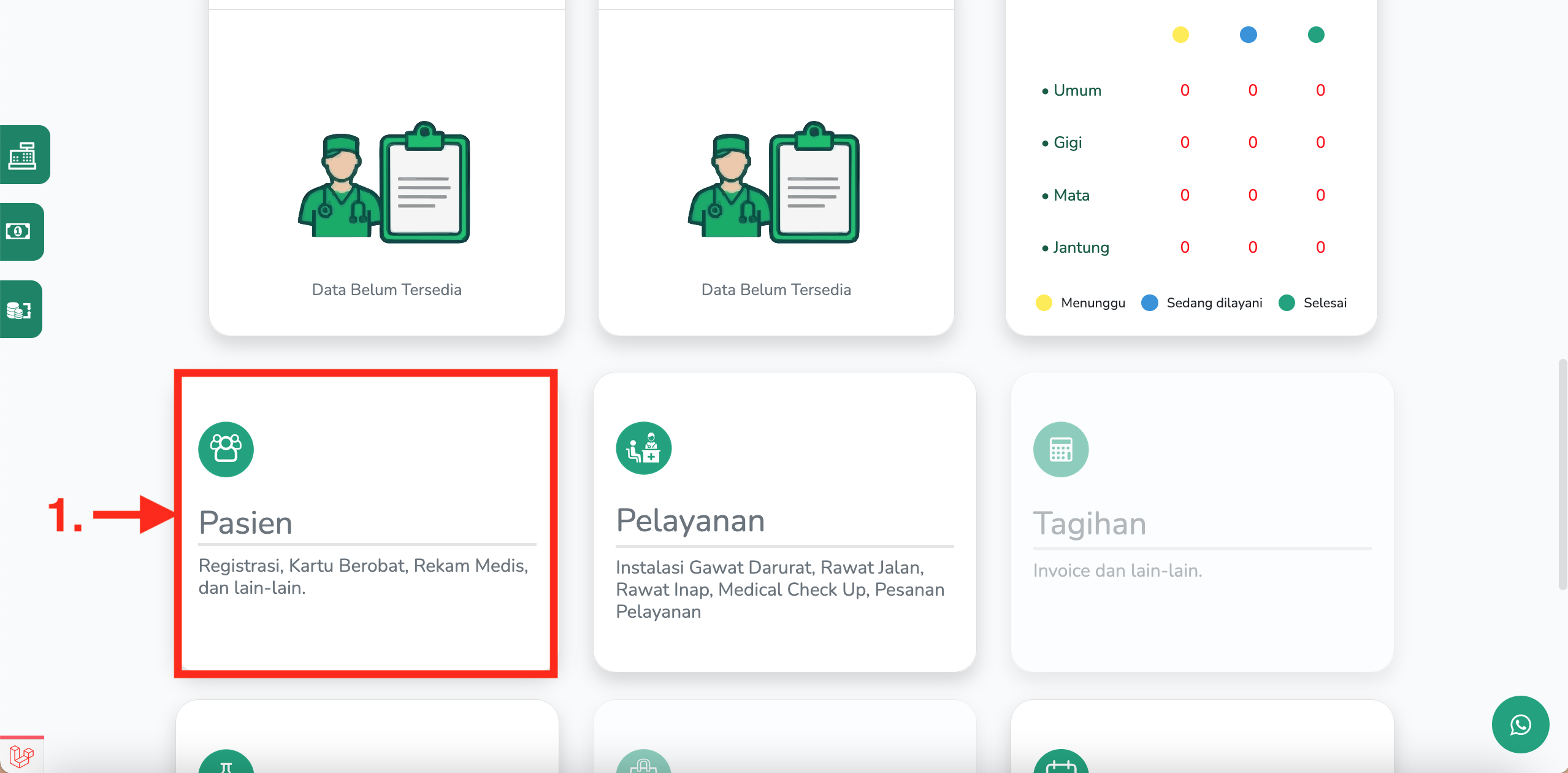This screenshot has width=1568, height=773.
Task: Click the Pelayanan doctor desk icon
Action: (x=643, y=448)
